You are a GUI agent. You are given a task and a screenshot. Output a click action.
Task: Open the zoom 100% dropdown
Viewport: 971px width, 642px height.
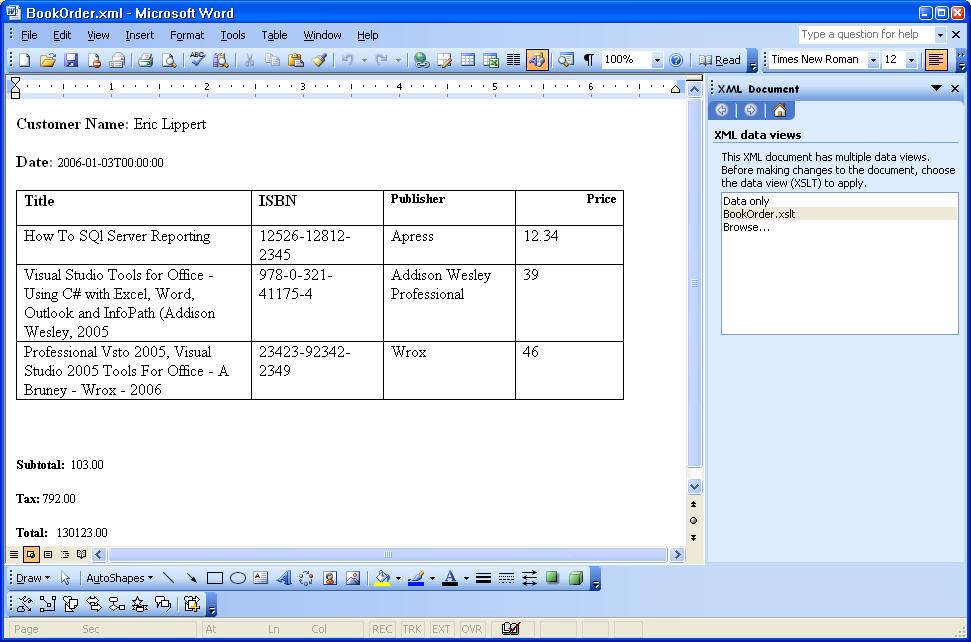pos(657,60)
